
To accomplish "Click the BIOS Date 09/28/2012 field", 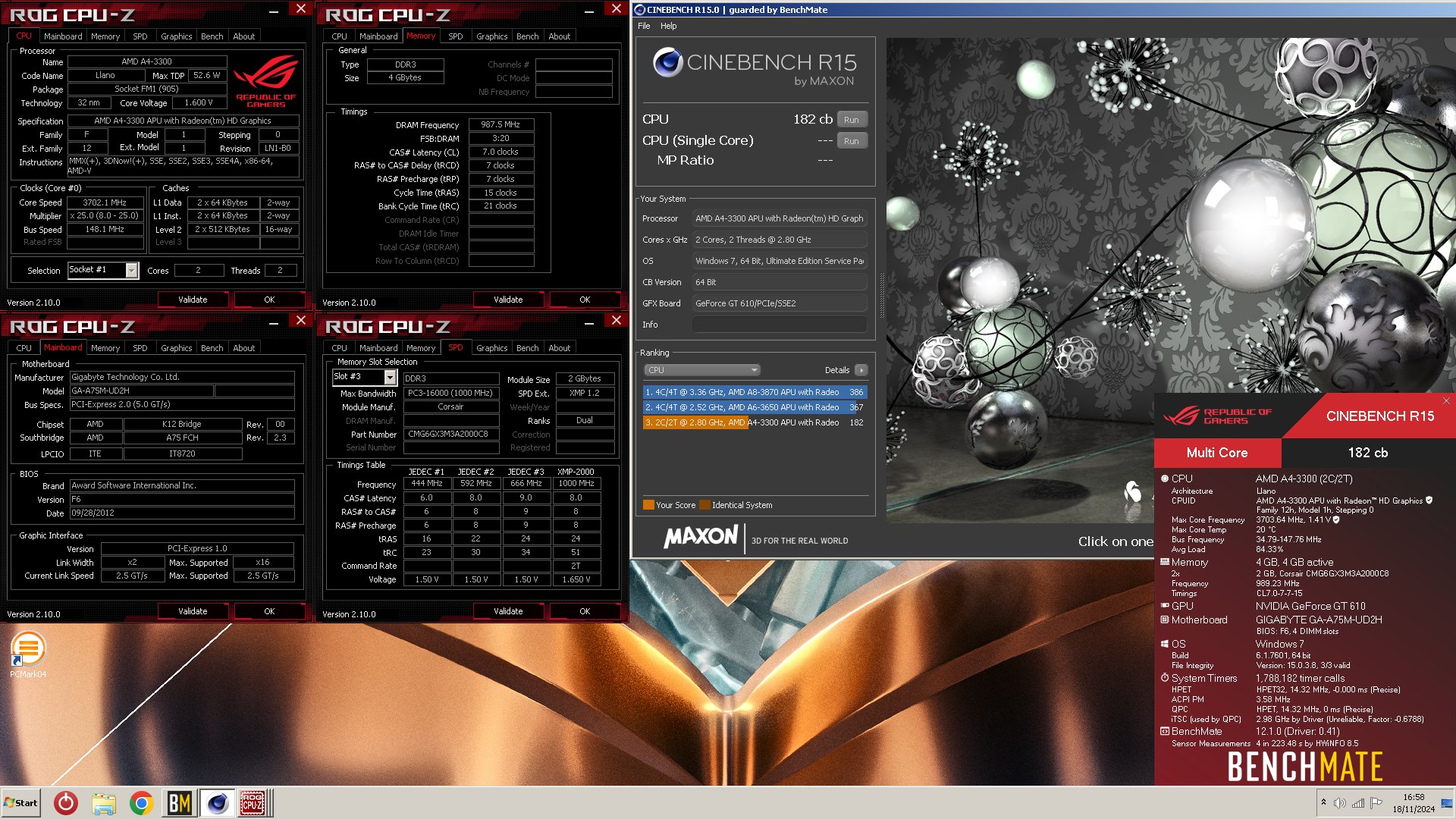I will (x=182, y=513).
